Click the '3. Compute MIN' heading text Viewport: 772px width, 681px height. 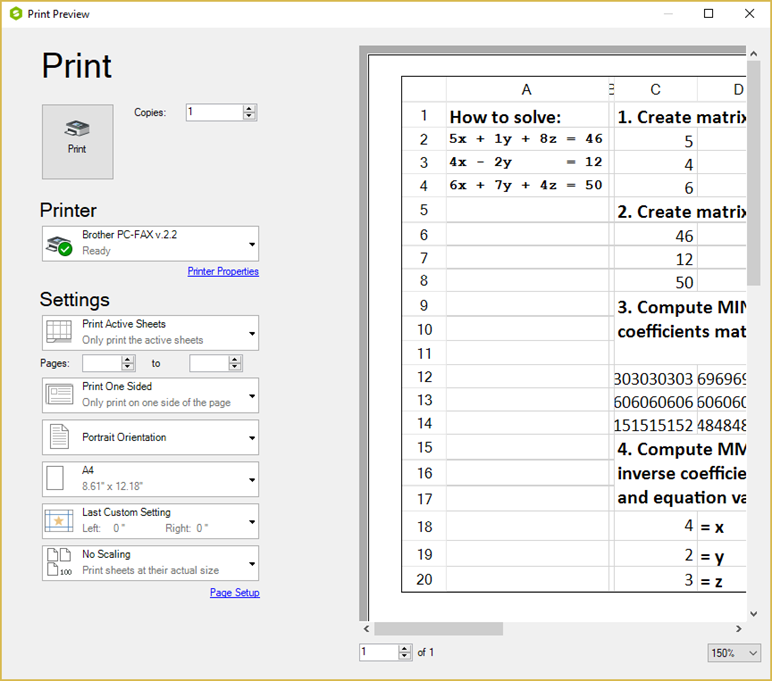click(x=682, y=307)
